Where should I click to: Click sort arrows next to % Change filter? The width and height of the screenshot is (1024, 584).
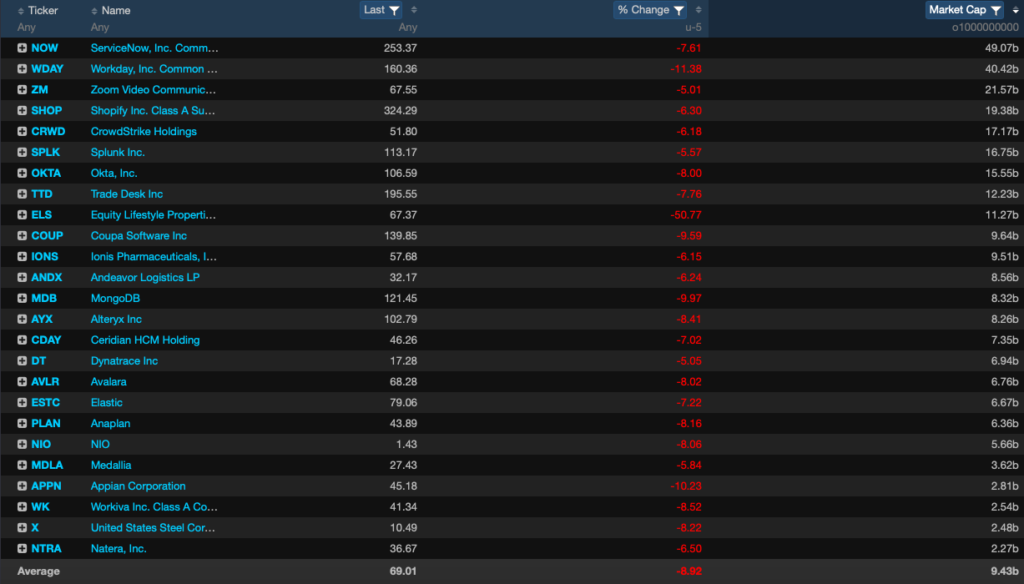698,10
